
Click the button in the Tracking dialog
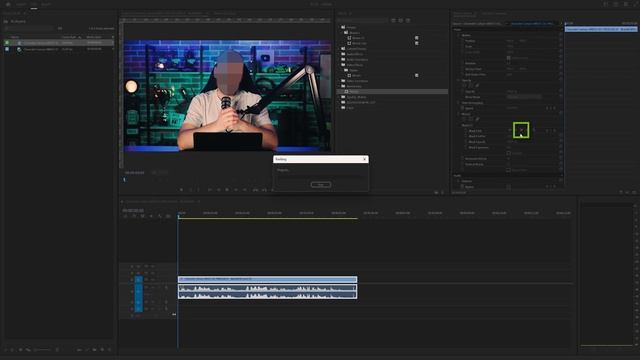pos(321,185)
